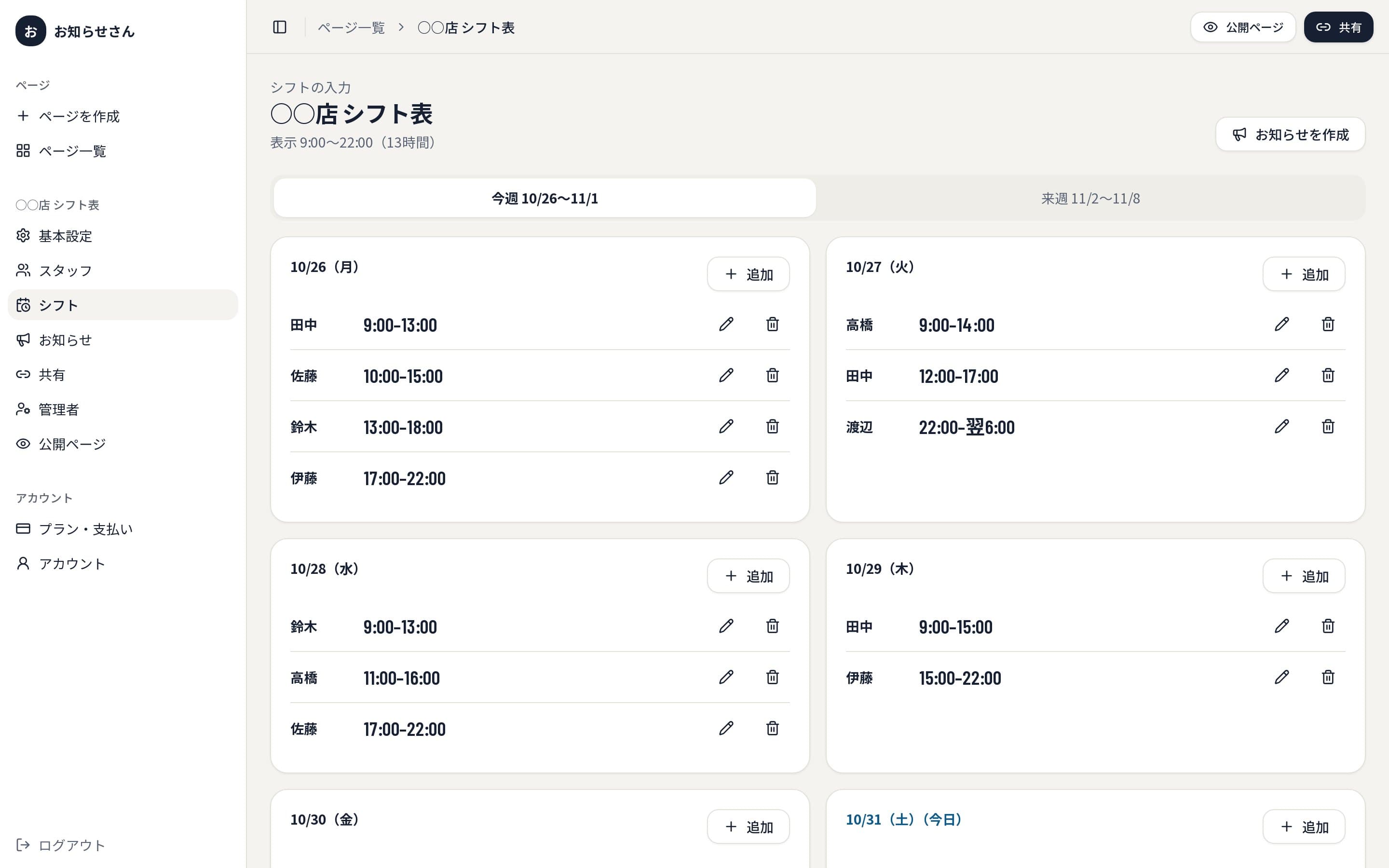Open アカウント sidebar item

click(x=123, y=564)
